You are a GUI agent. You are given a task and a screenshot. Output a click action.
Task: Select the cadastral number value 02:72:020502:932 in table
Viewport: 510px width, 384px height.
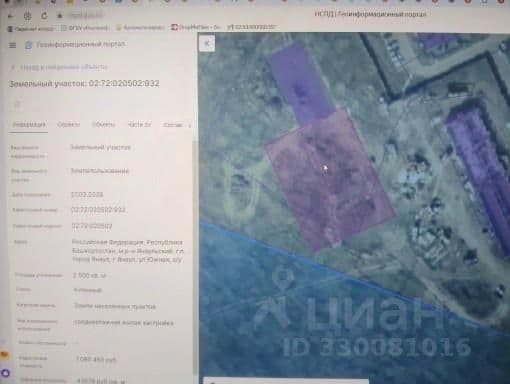click(x=98, y=210)
